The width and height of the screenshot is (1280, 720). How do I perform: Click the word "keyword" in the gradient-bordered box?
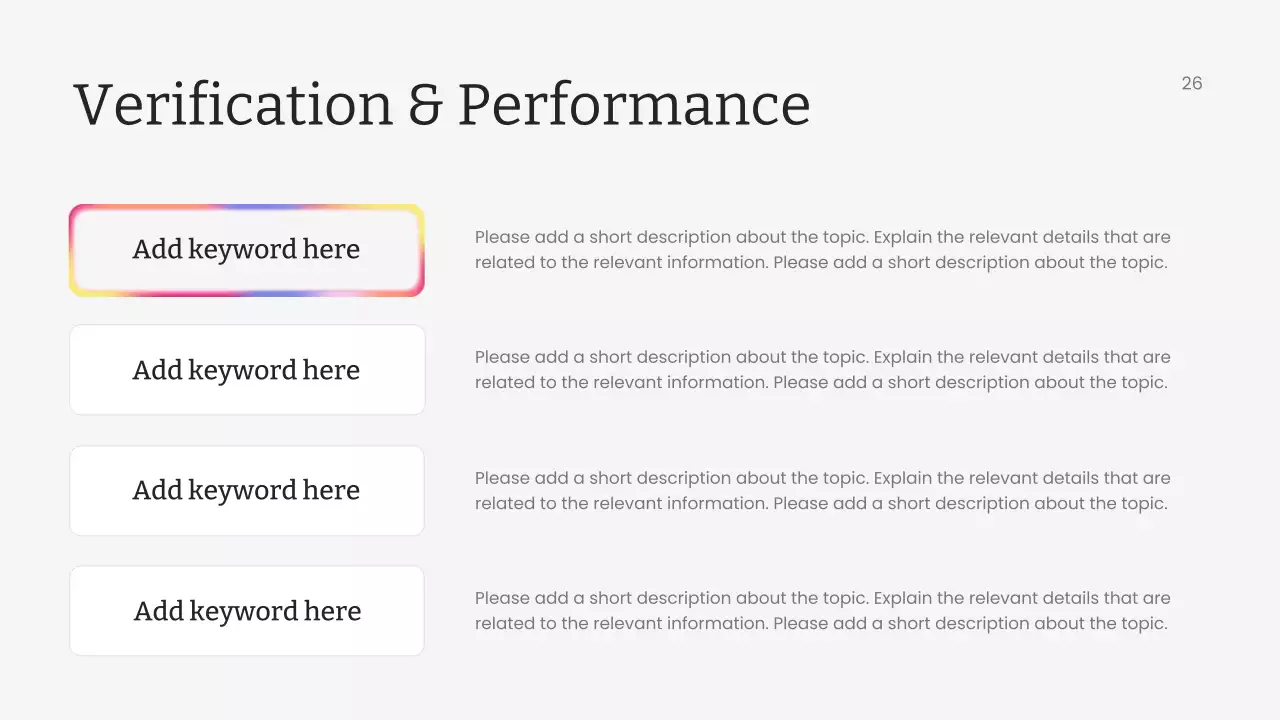point(242,249)
